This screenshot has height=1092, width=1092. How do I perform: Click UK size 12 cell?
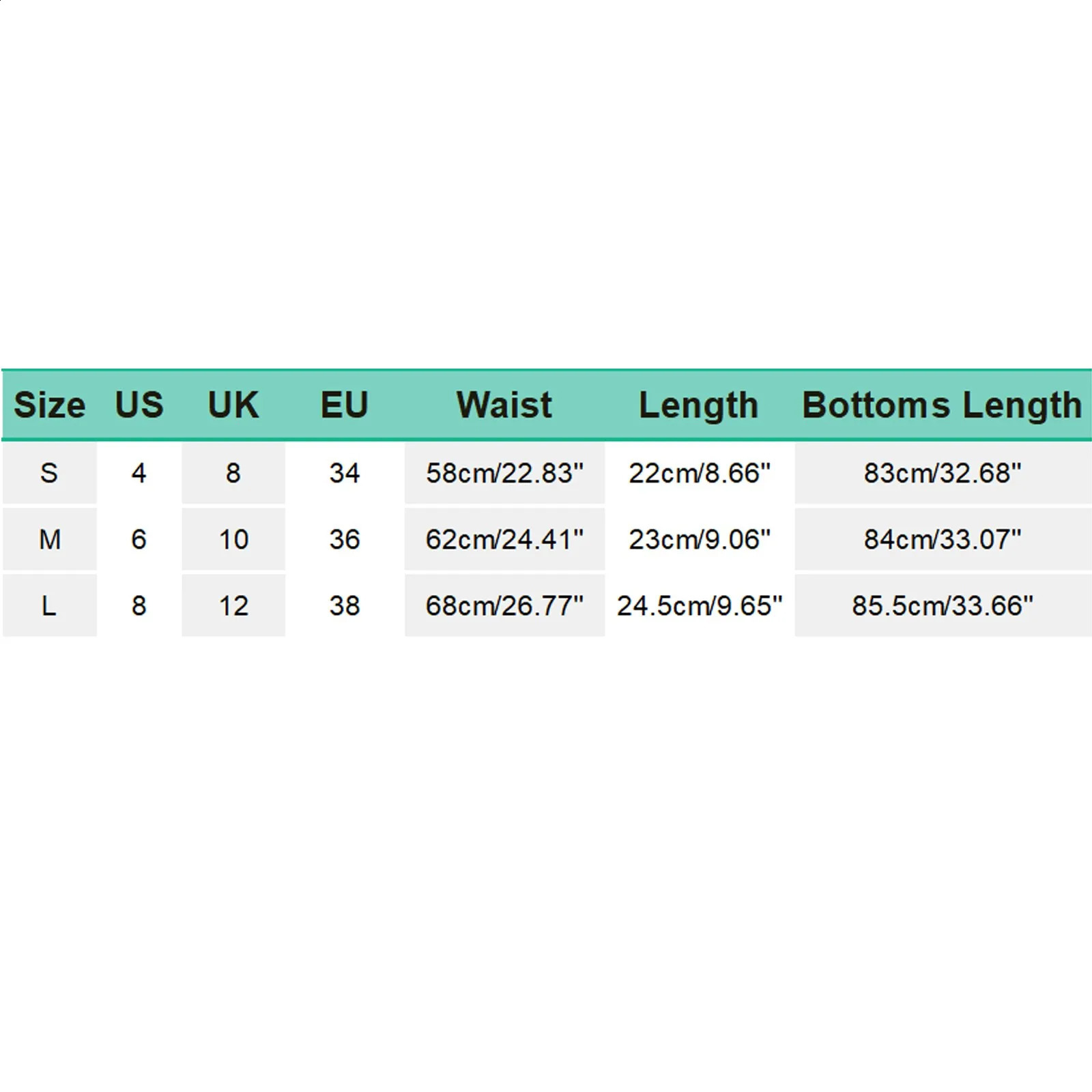click(233, 605)
